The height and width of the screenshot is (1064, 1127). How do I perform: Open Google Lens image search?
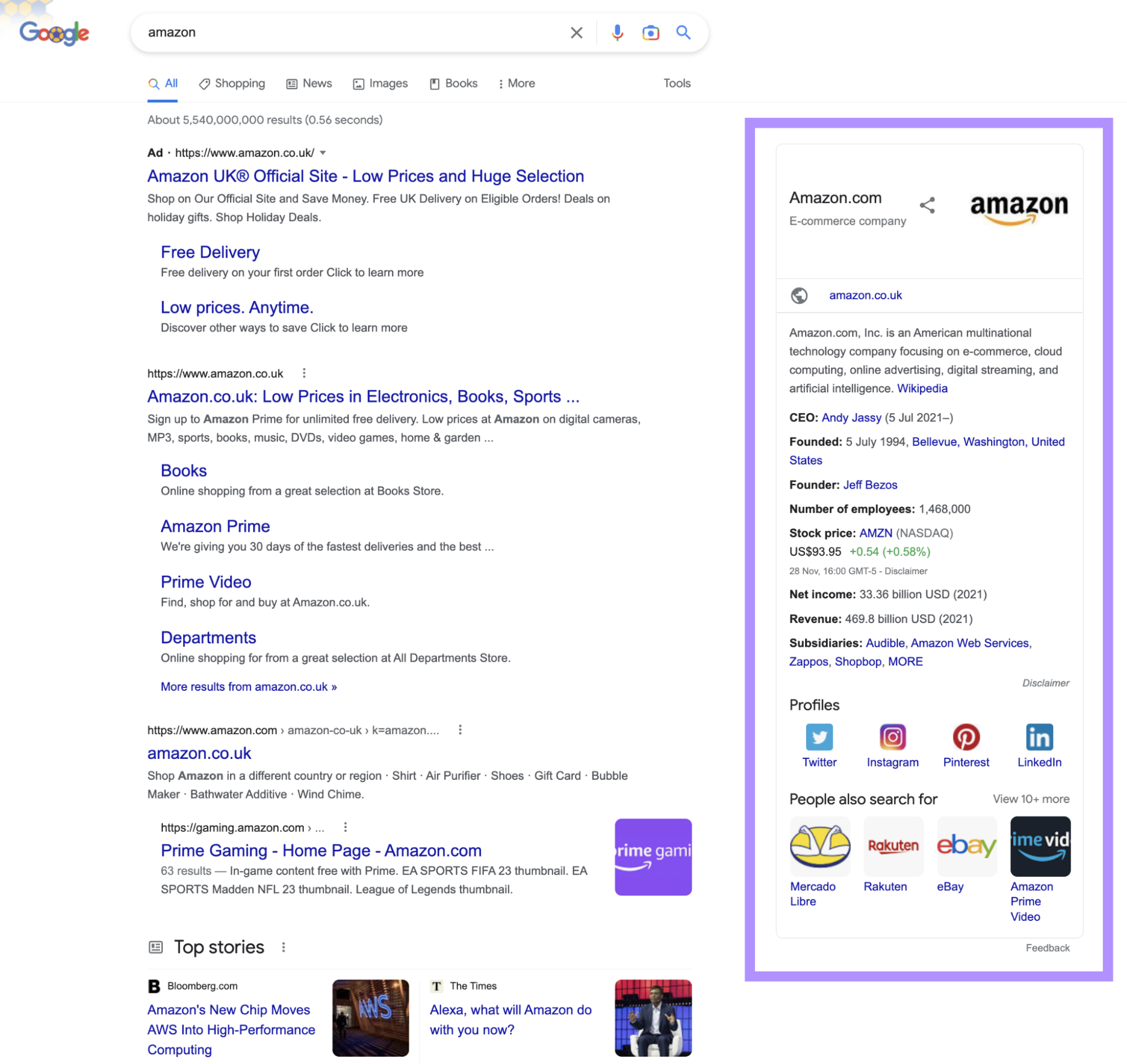650,32
